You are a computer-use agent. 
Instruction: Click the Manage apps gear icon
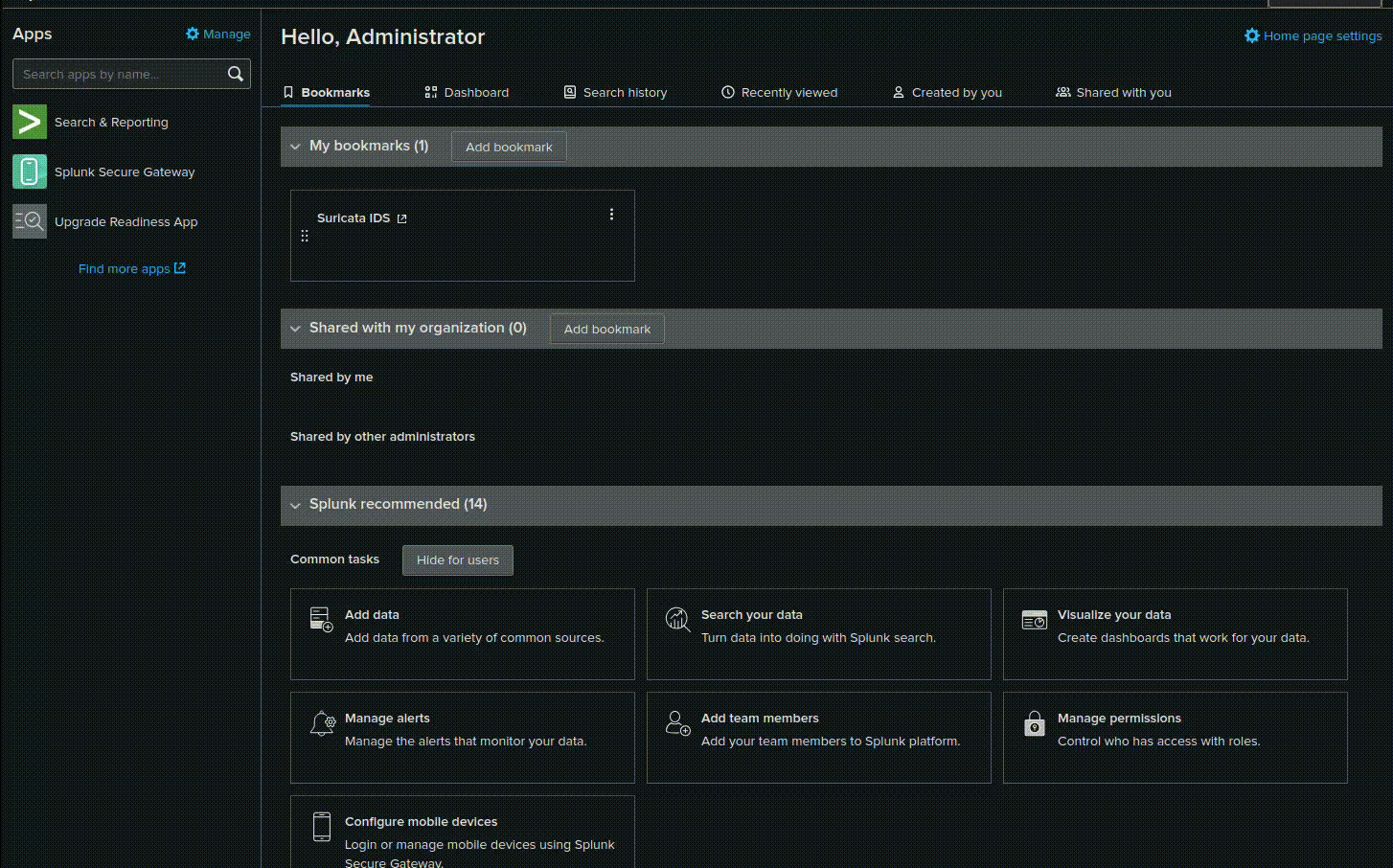coord(193,34)
